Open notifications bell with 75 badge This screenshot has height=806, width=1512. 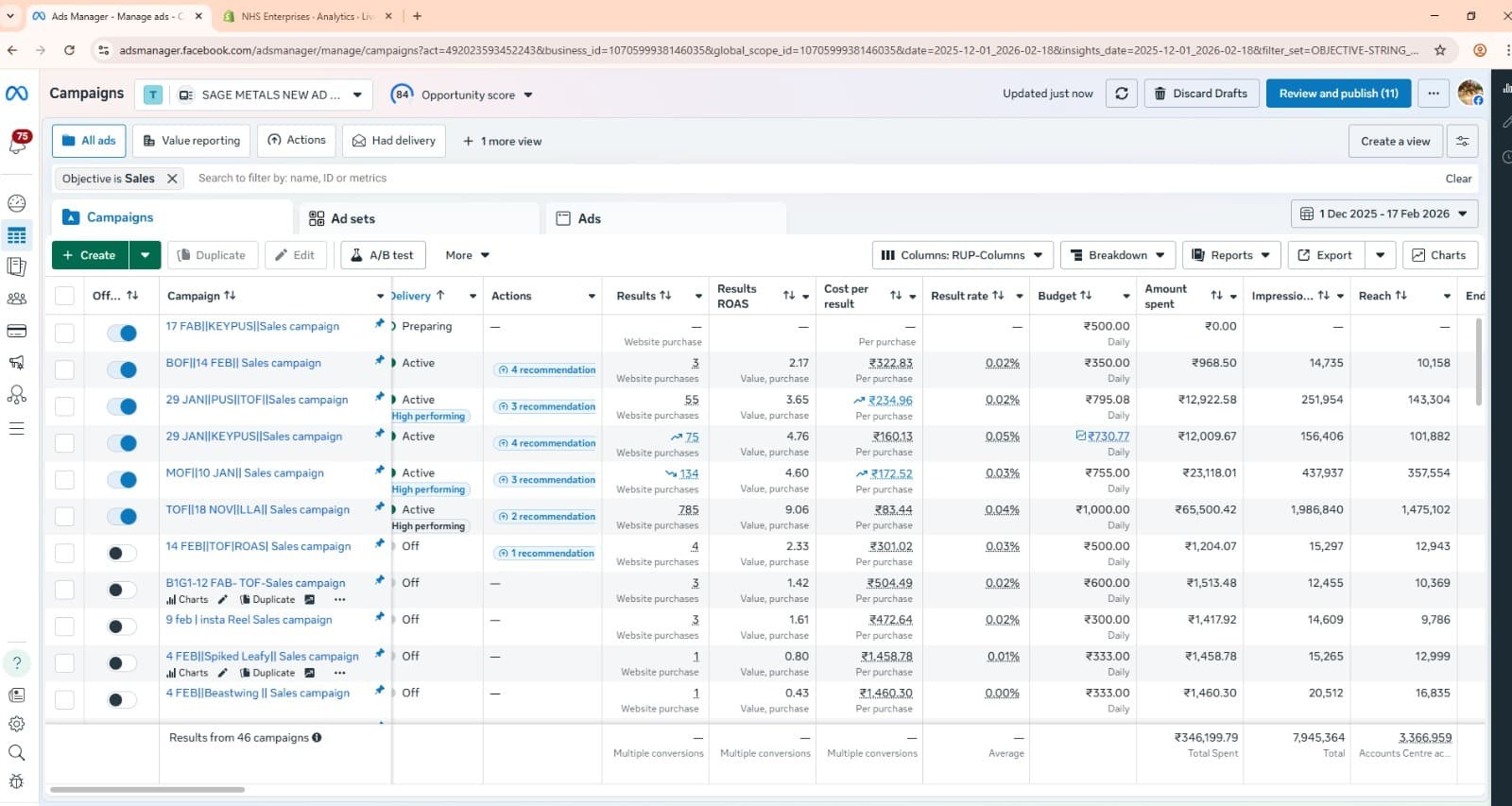17,143
